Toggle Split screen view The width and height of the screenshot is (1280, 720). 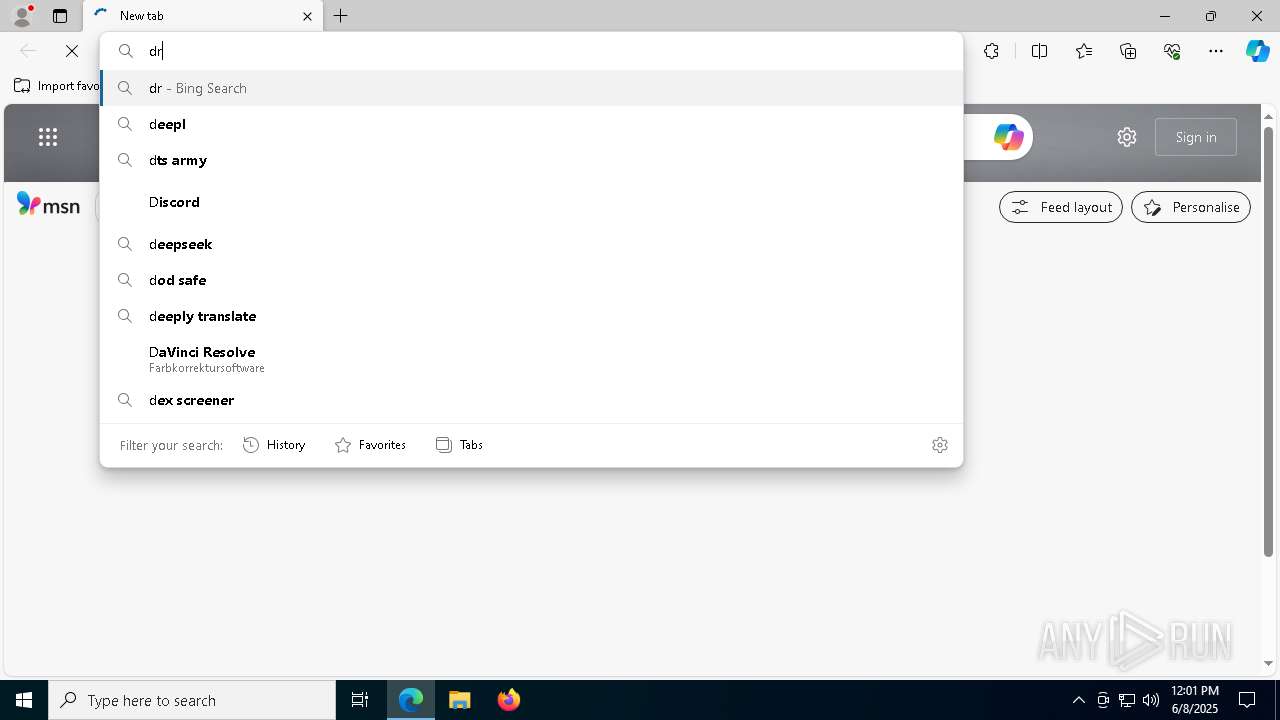click(1039, 51)
